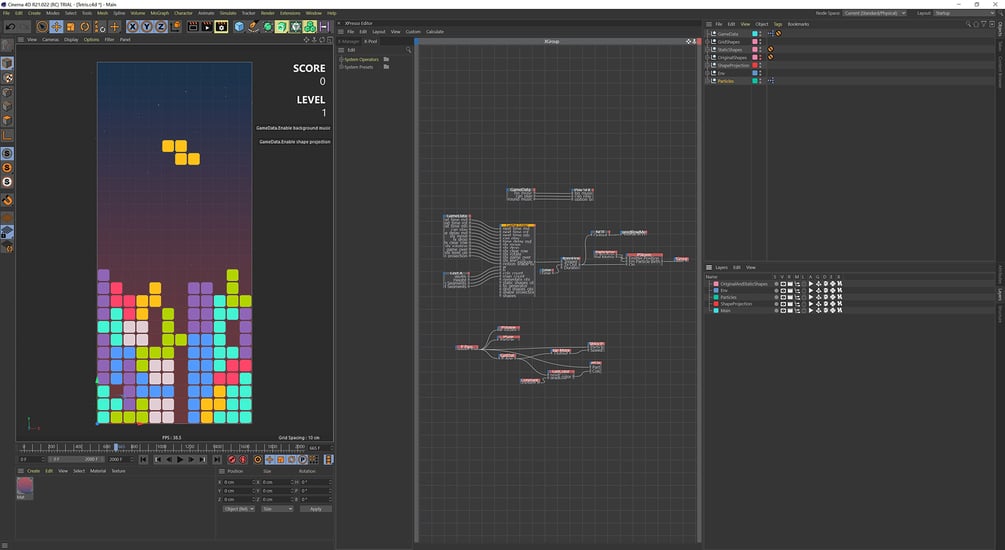Activate the Scale tool
Image resolution: width=1005 pixels, height=550 pixels.
(x=71, y=27)
